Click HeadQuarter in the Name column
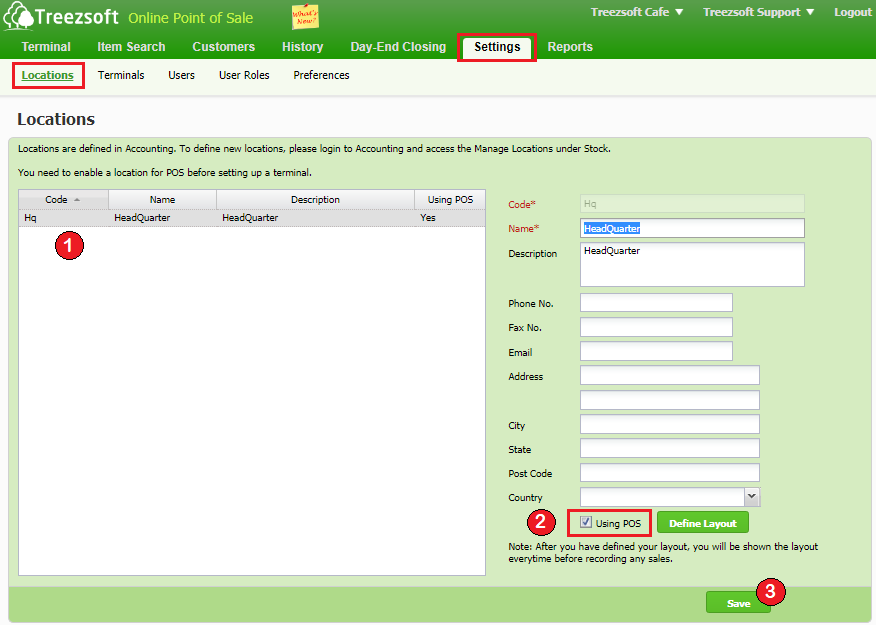 [142, 218]
